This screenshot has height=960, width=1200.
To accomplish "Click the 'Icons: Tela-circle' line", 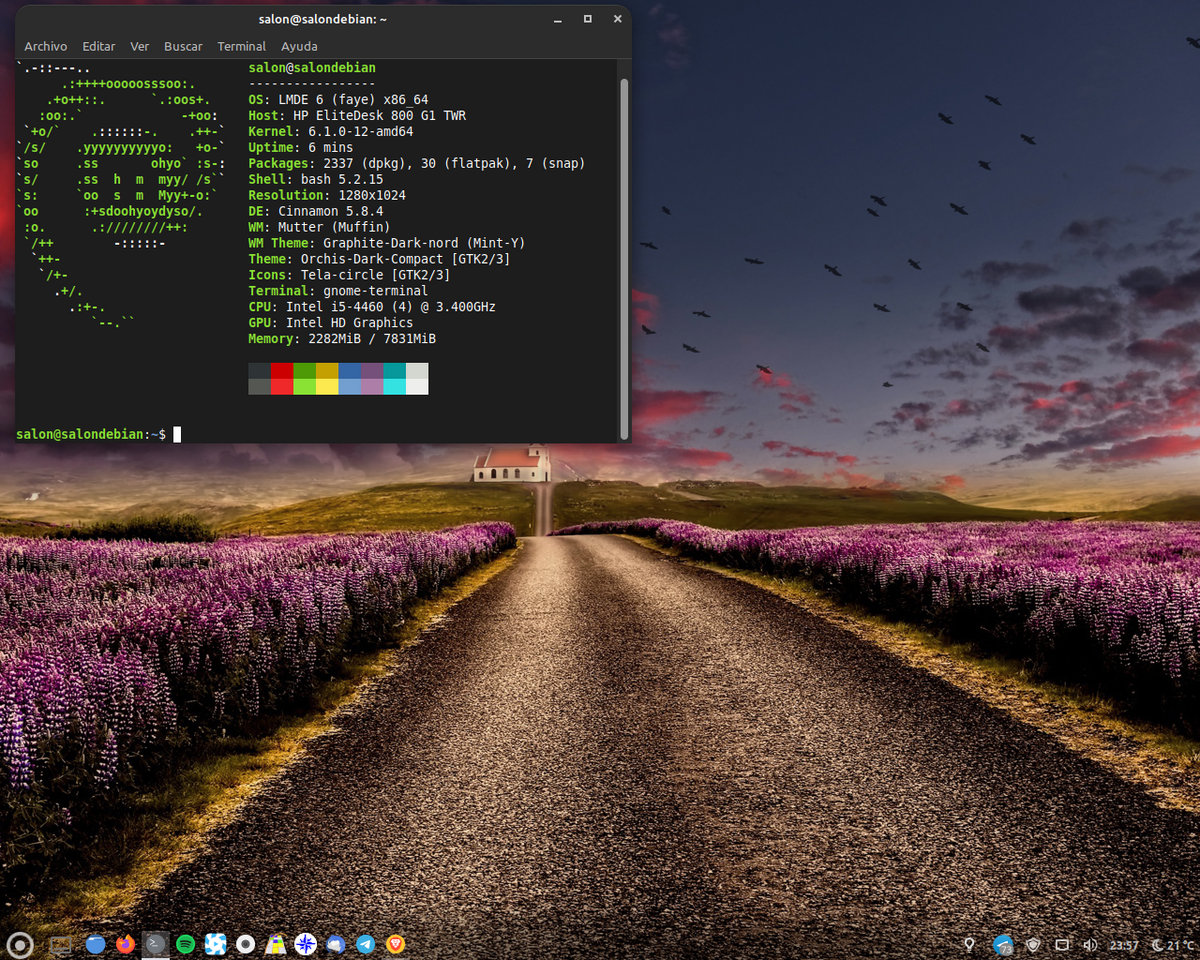I will click(x=349, y=275).
